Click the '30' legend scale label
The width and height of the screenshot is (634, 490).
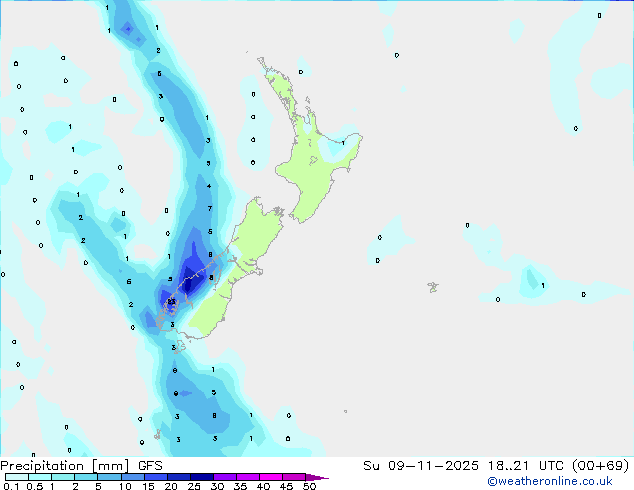click(x=217, y=486)
